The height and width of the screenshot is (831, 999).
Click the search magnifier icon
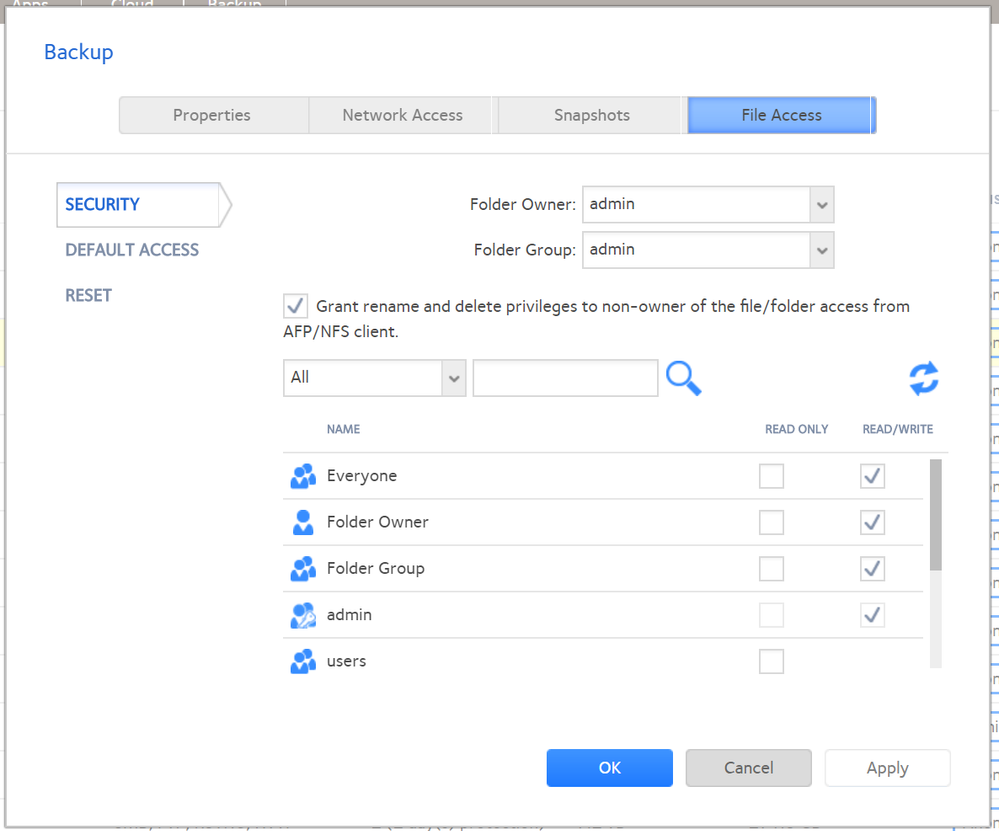pyautogui.click(x=684, y=379)
